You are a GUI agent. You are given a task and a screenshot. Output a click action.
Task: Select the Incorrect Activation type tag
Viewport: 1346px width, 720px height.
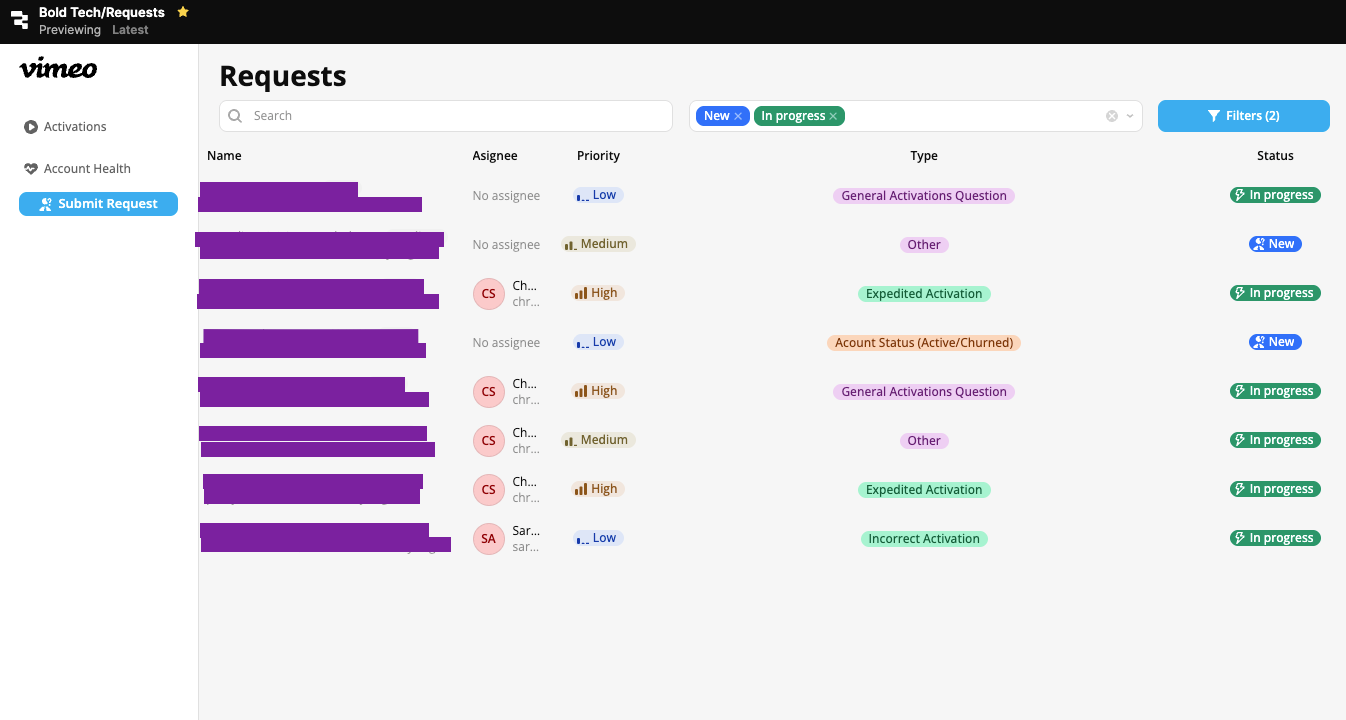pos(923,539)
